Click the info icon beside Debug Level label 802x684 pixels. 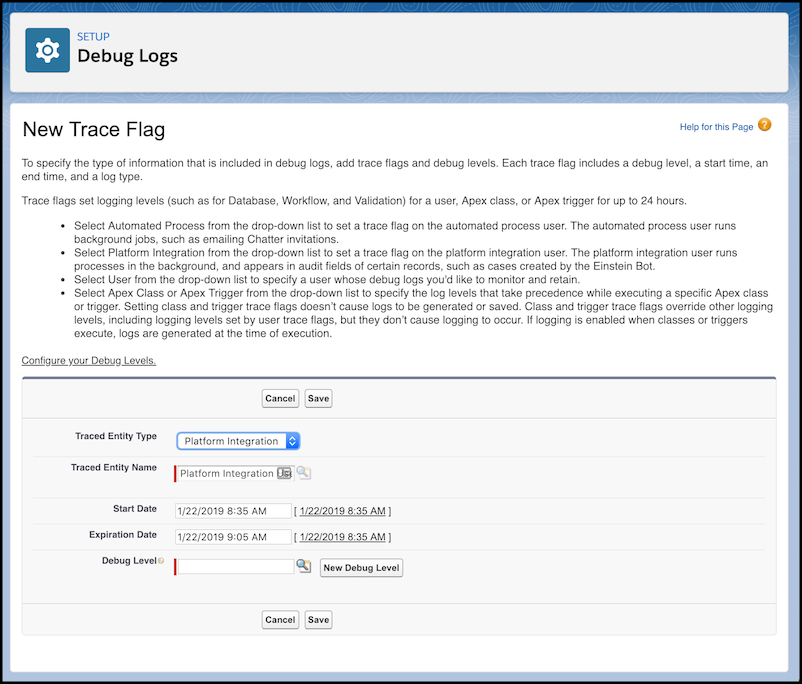click(161, 562)
